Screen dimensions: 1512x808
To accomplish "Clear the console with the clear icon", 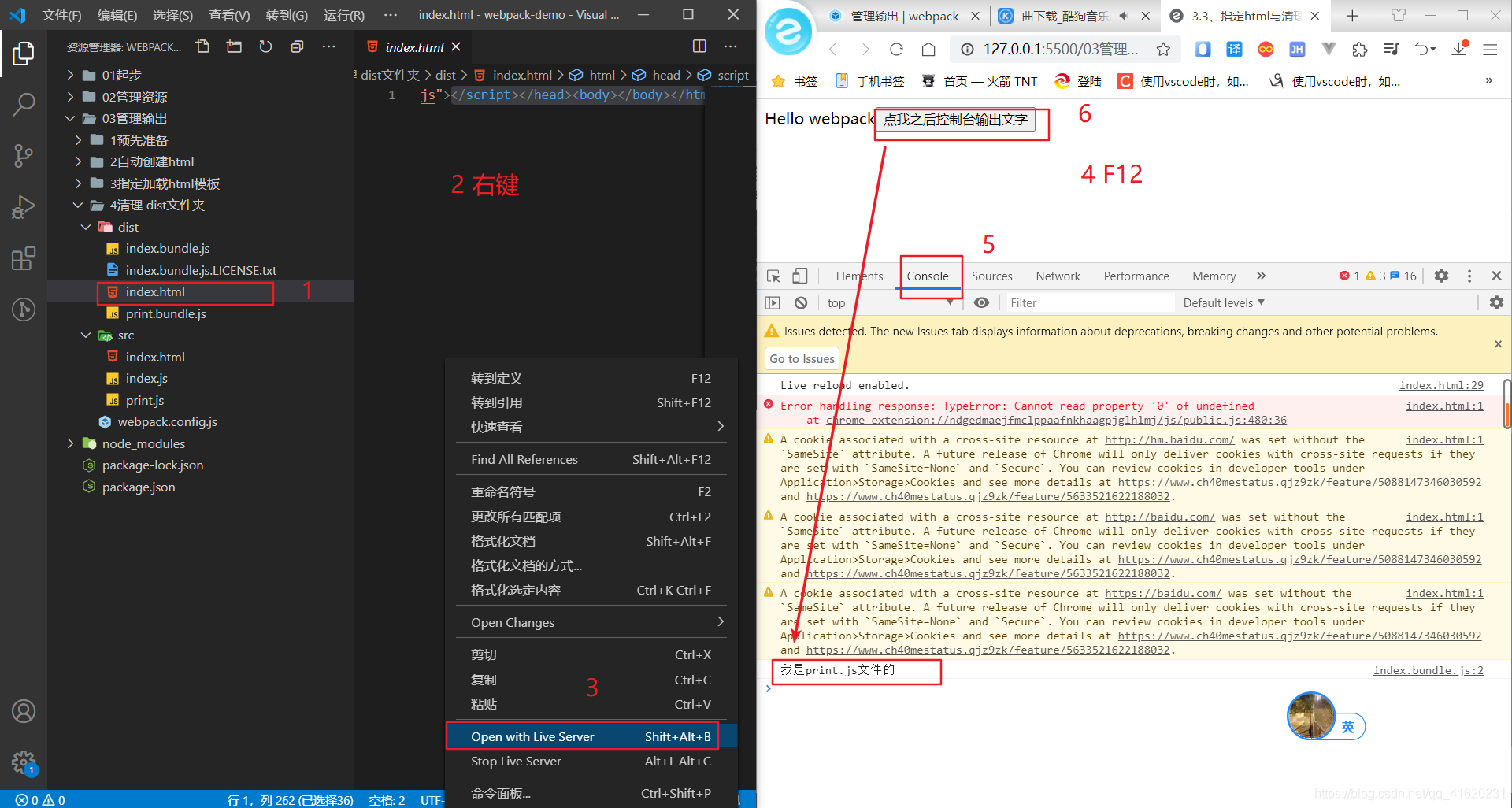I will pos(801,302).
